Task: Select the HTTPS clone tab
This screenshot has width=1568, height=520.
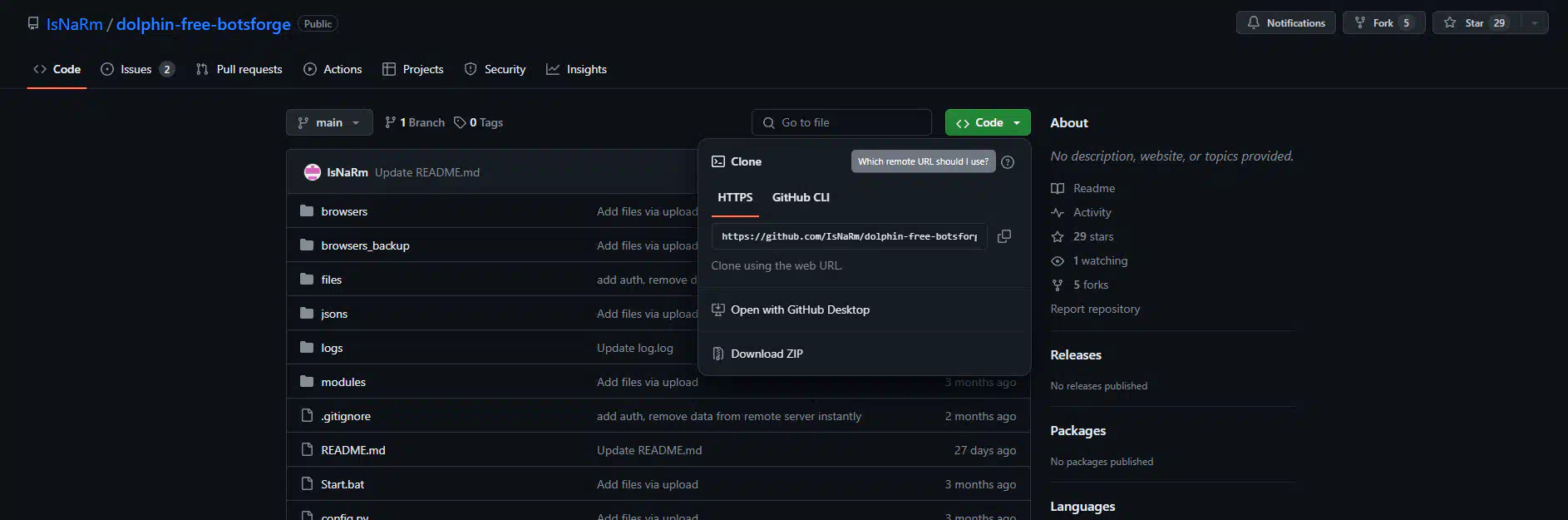Action: 735,197
